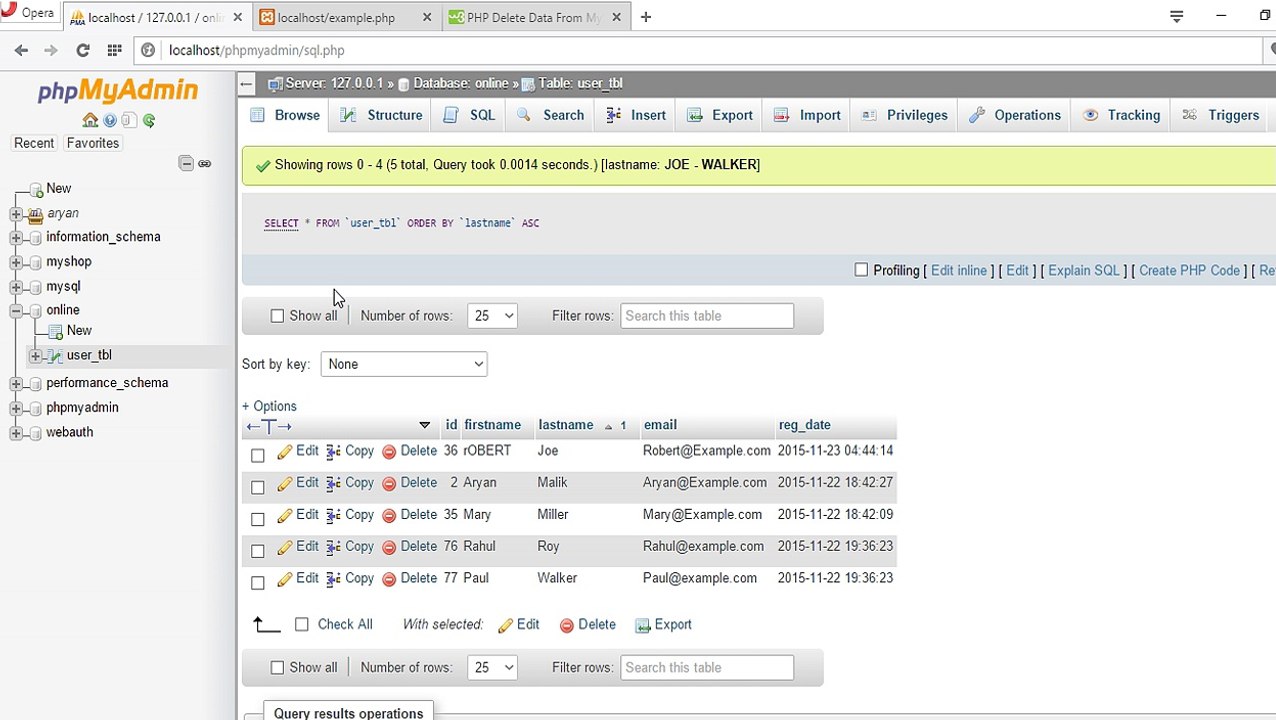The image size is (1276, 720).
Task: Click the New table icon under online
Action: [56, 331]
